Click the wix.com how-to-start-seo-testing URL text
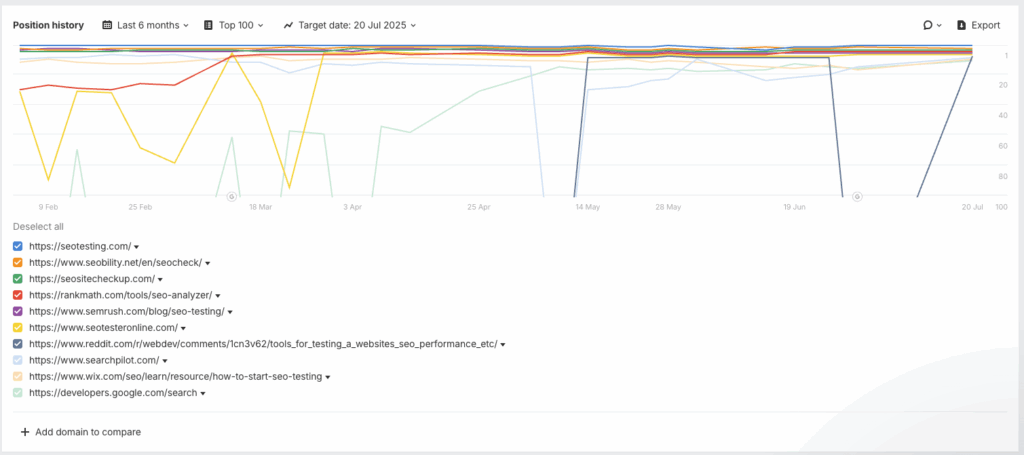Image resolution: width=1024 pixels, height=455 pixels. tap(176, 377)
